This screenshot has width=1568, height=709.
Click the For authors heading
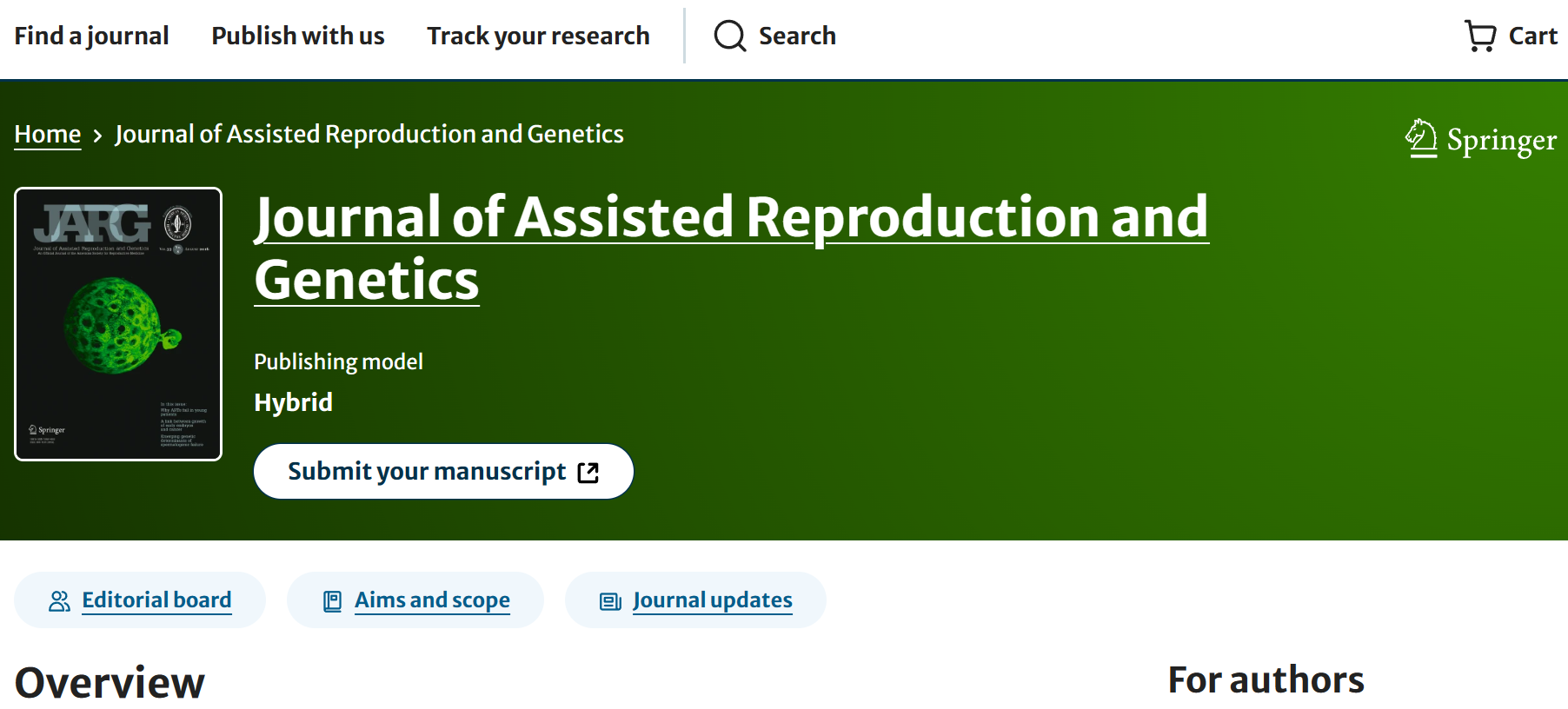pos(1266,680)
